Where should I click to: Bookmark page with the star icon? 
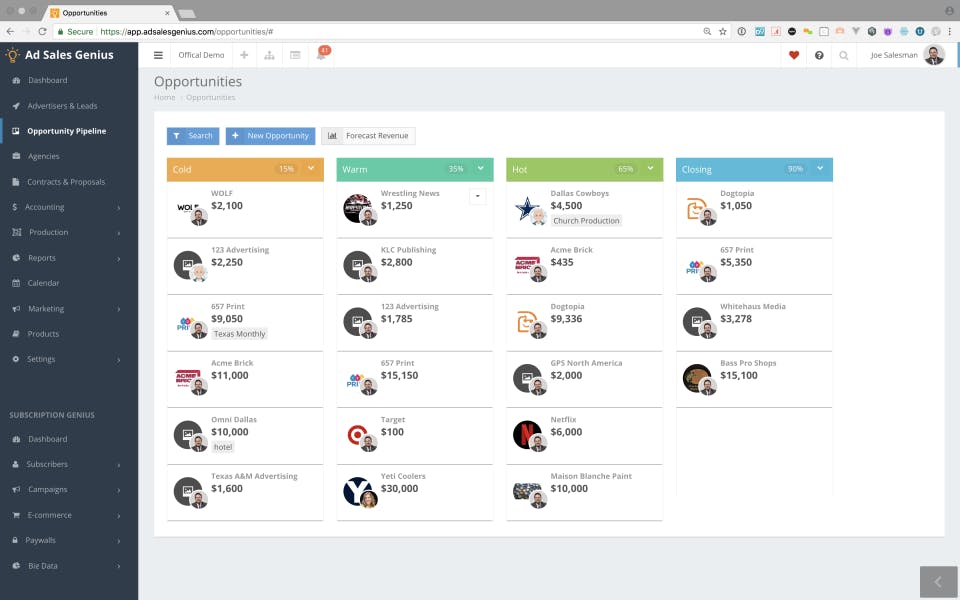pyautogui.click(x=723, y=31)
